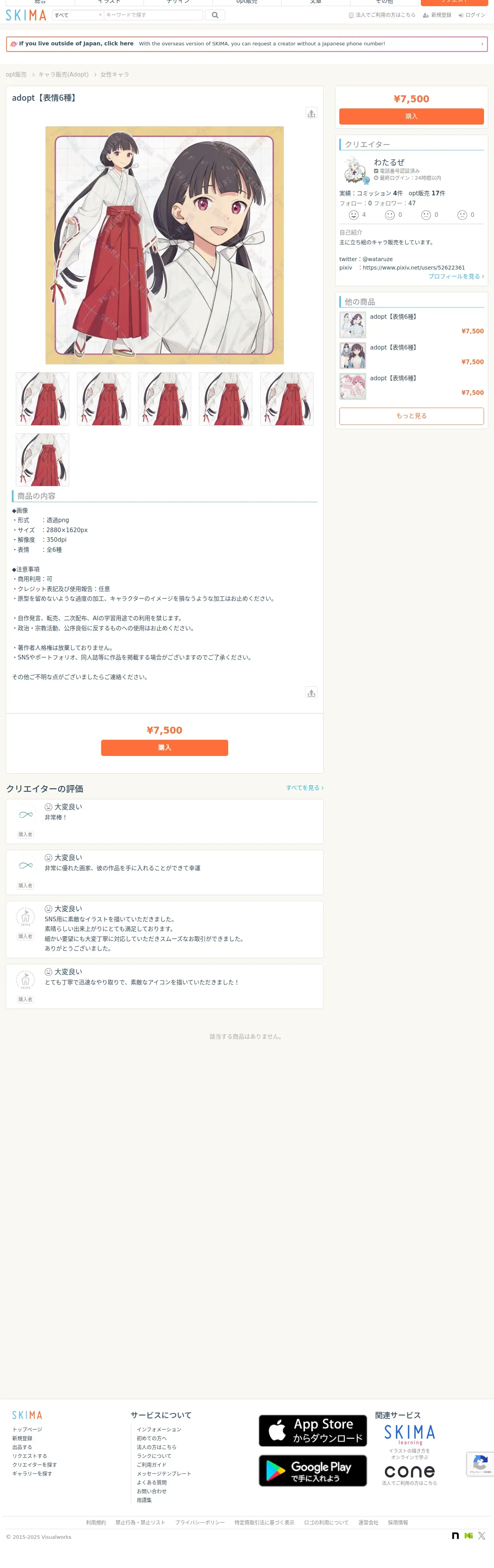The width and height of the screenshot is (494, 1568).
Task: Click the magnifier search button
Action: point(215,15)
